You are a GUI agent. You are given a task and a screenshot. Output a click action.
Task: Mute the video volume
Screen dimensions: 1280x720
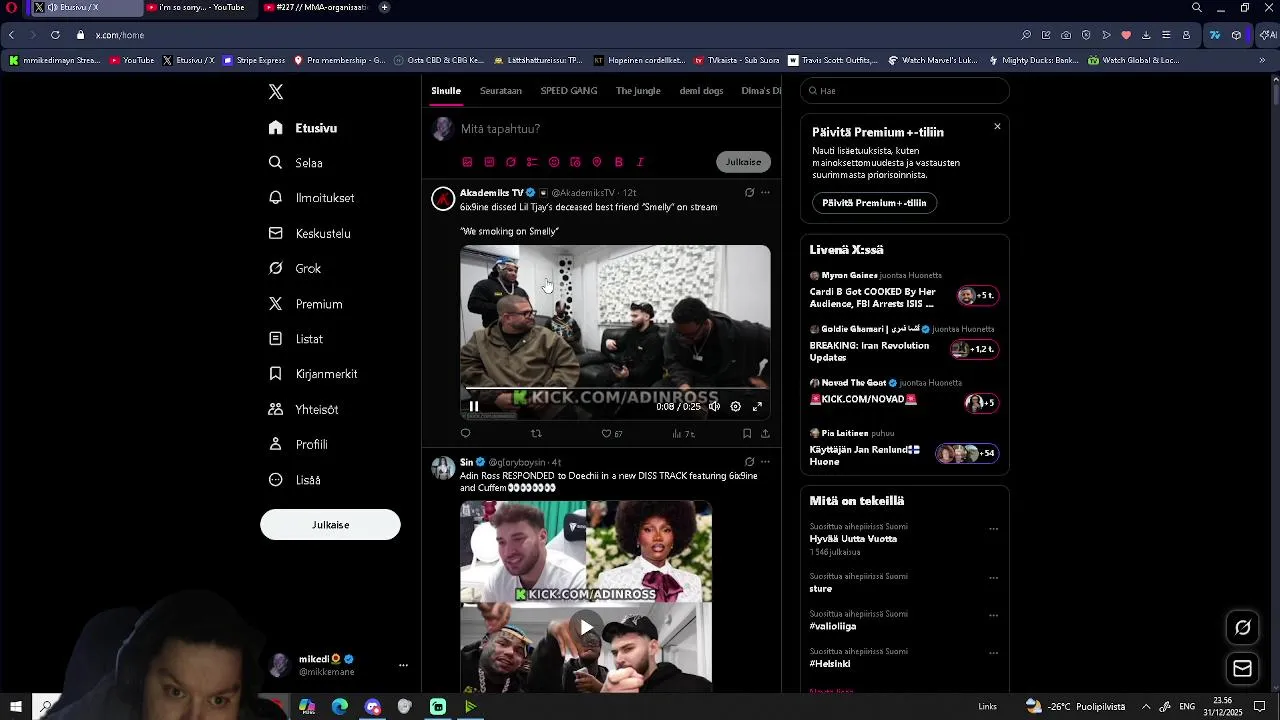click(714, 407)
